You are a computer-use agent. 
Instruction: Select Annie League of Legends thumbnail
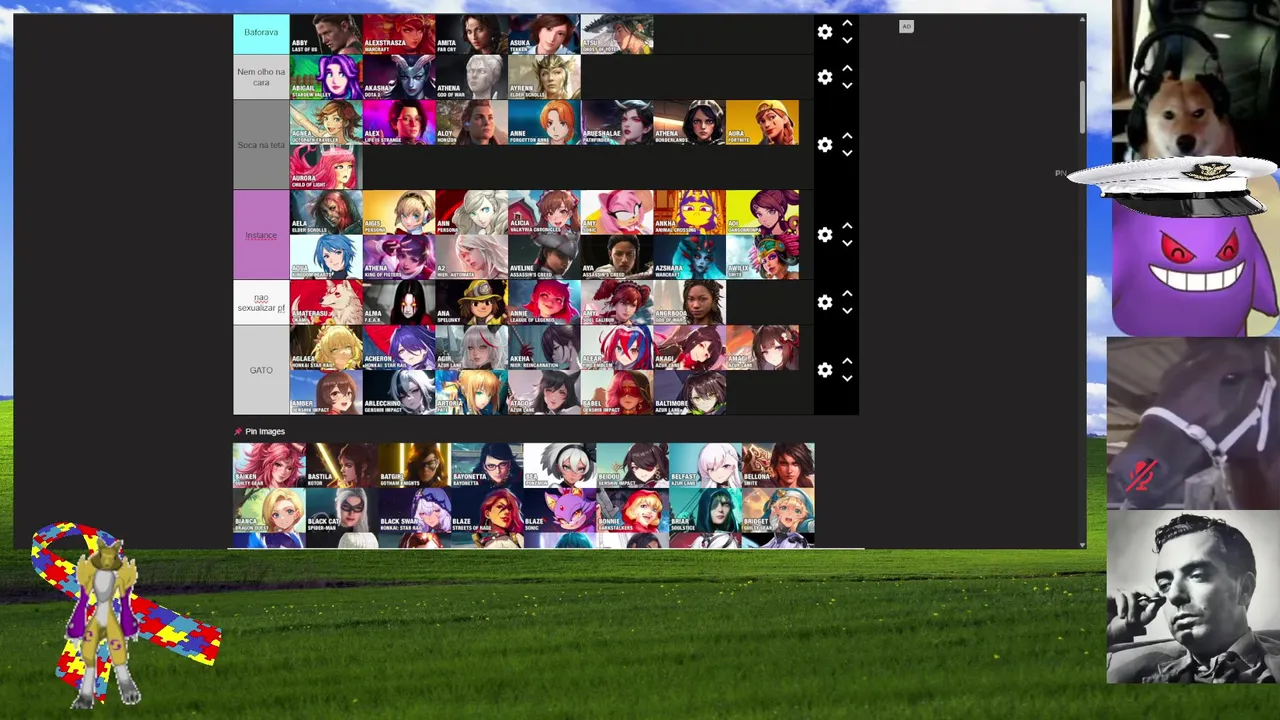544,302
